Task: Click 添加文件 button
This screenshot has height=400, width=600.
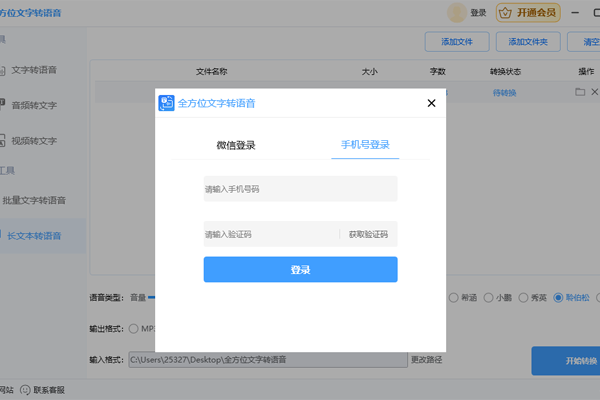Action: click(457, 42)
